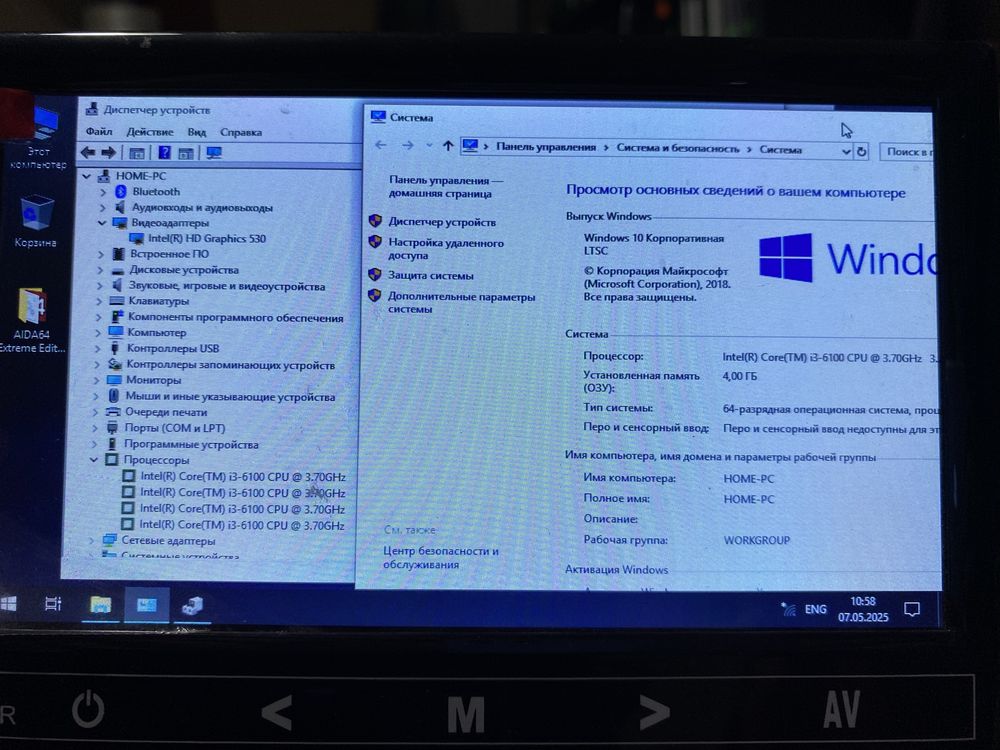The height and width of the screenshot is (750, 1000).
Task: Collapse the Видеоадаптеры node
Action: [102, 223]
